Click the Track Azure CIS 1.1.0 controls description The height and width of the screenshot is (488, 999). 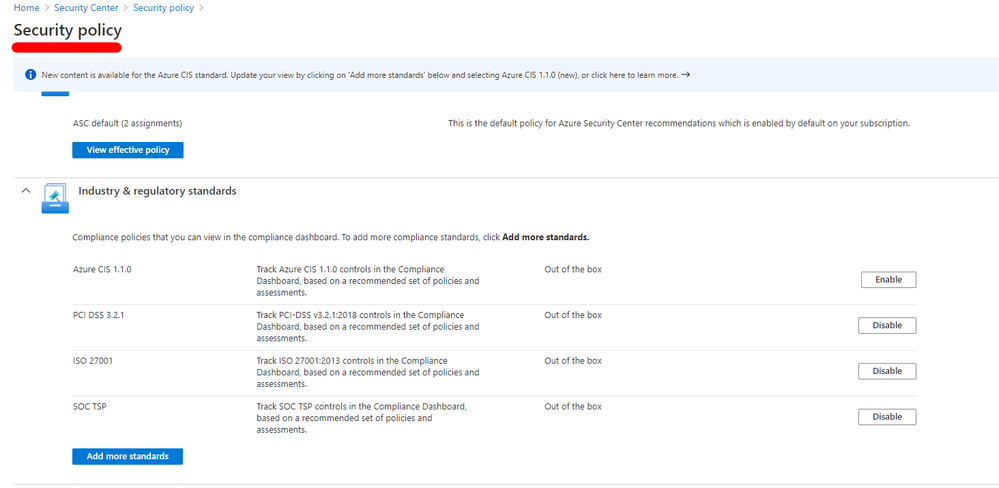pyautogui.click(x=368, y=281)
